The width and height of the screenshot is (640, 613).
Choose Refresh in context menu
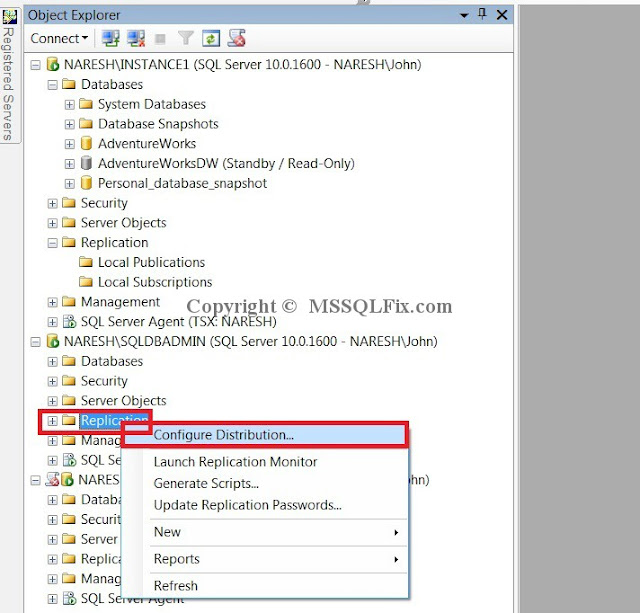pyautogui.click(x=265, y=586)
